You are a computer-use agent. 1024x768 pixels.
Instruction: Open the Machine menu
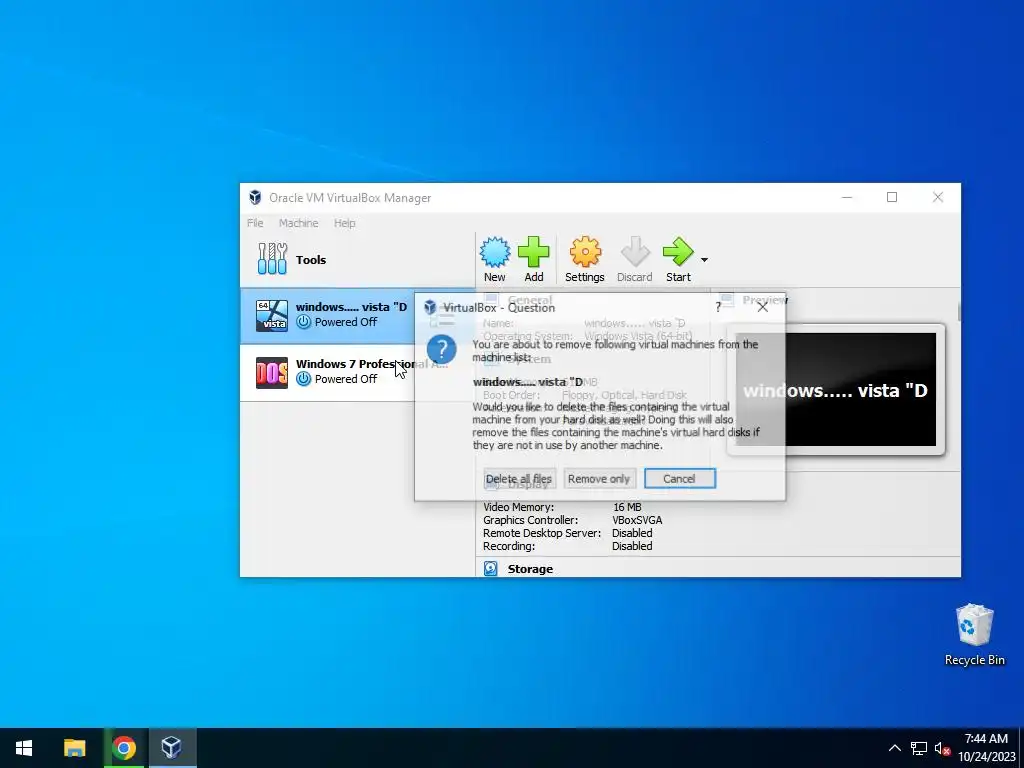click(298, 223)
